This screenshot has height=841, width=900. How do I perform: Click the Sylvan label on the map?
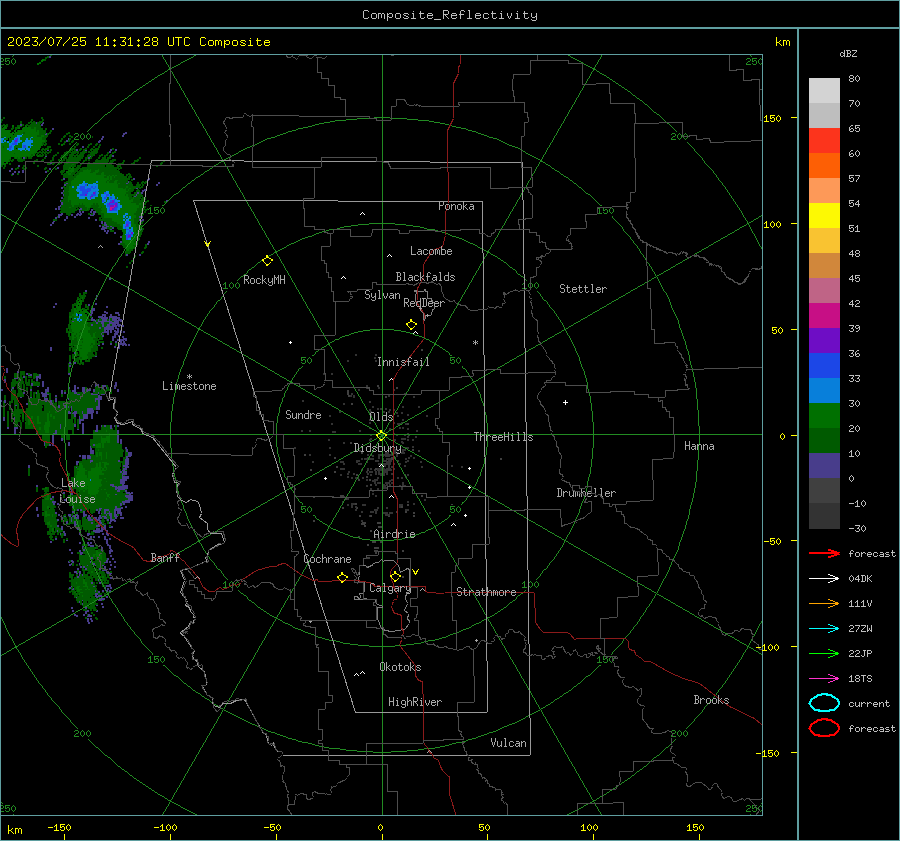coord(382,295)
